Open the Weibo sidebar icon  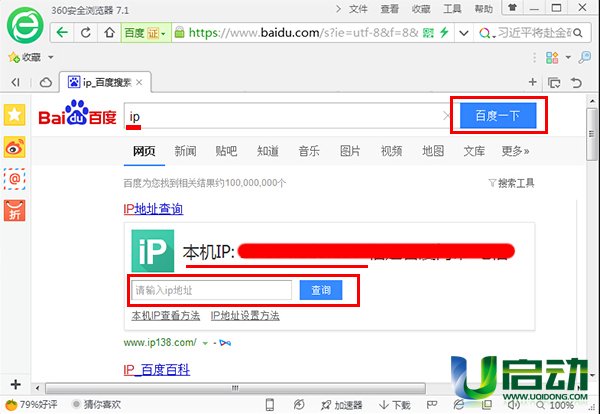click(x=15, y=147)
